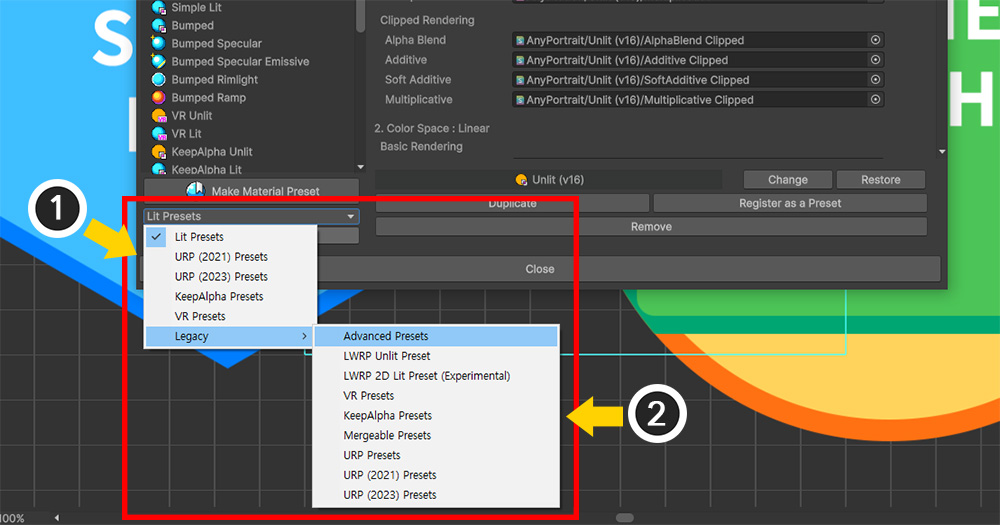Click the VR Unlit material icon
Screen dimensions: 1000x525
(x=159, y=116)
